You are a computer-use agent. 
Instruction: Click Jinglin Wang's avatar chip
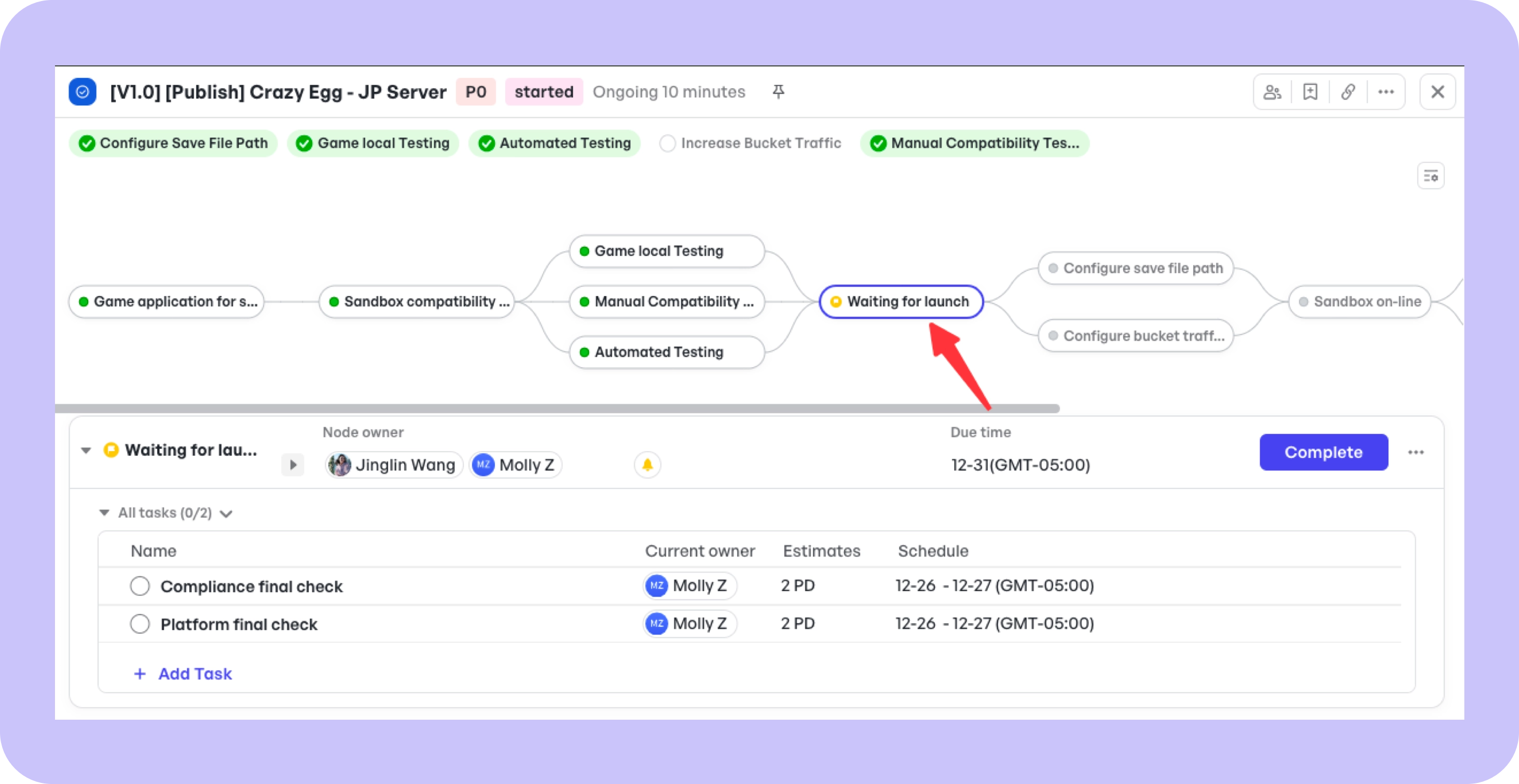point(394,465)
